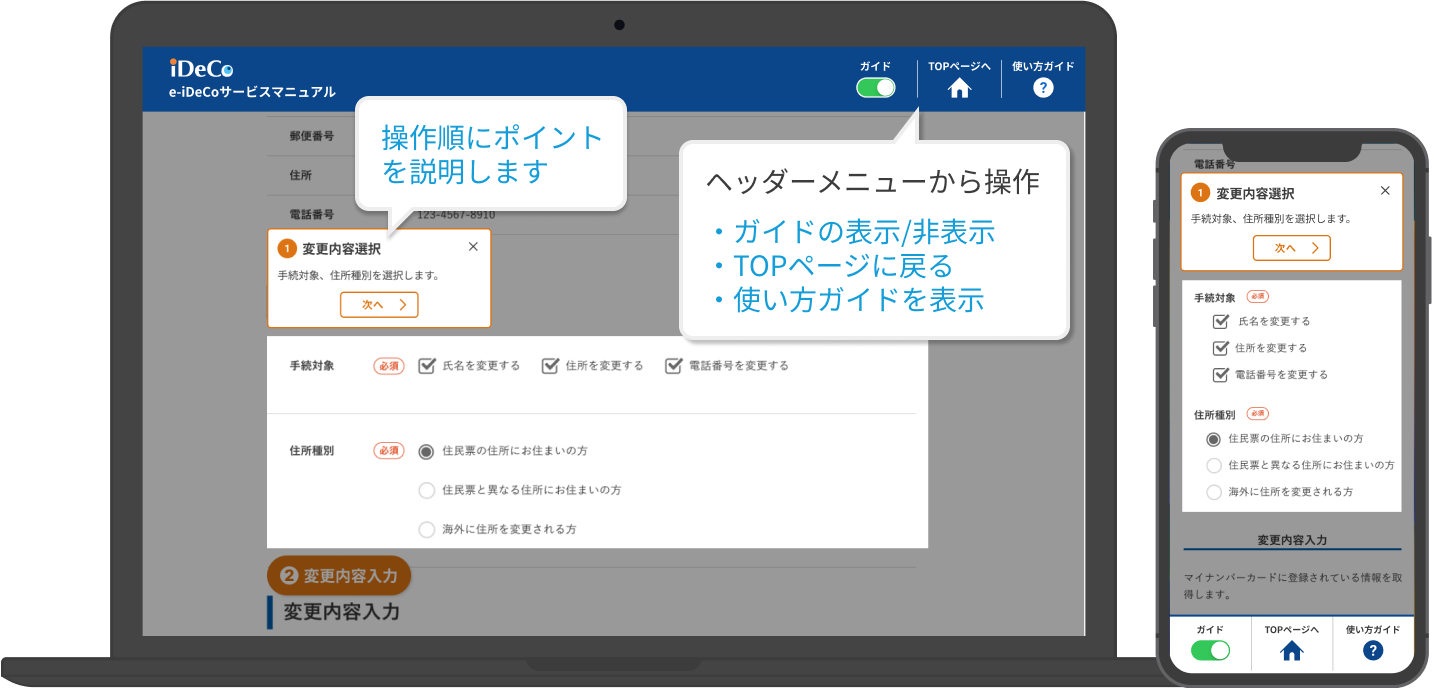Click the home icon in laptop header

tap(959, 88)
